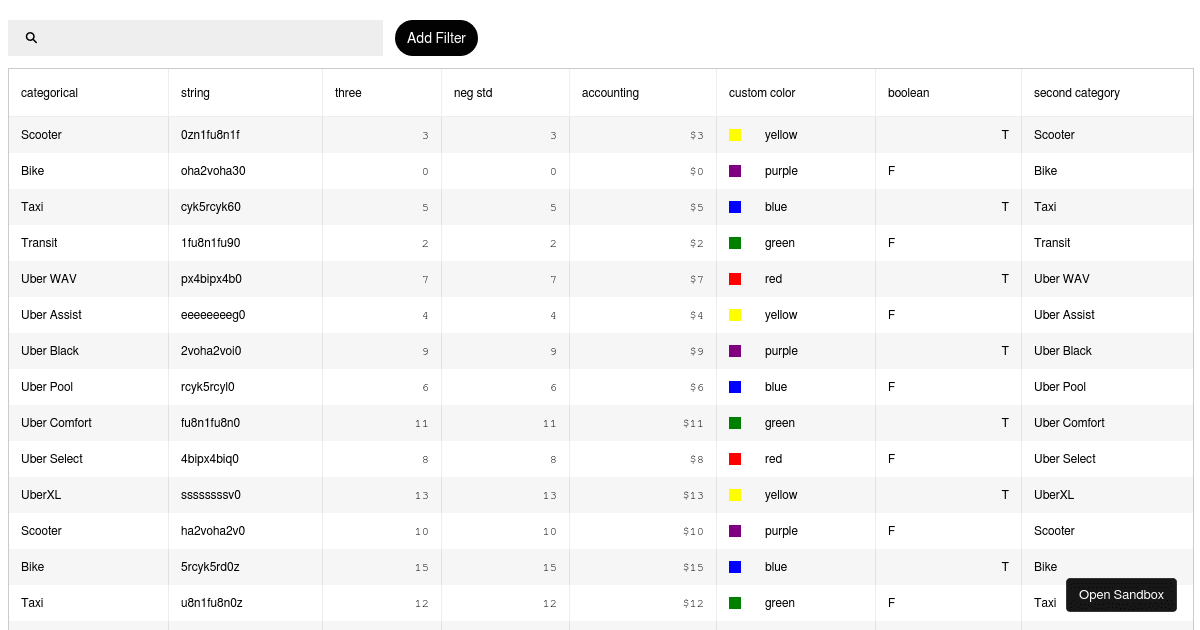This screenshot has height=630, width=1200.
Task: Open the Sandbox via Open Sandbox button
Action: (x=1121, y=595)
